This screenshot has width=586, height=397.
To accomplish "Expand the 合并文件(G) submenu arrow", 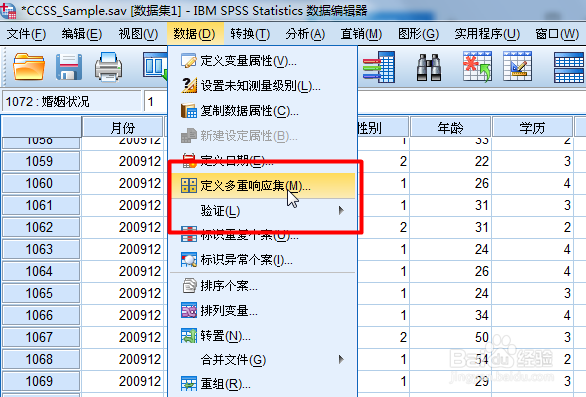I will tap(341, 359).
